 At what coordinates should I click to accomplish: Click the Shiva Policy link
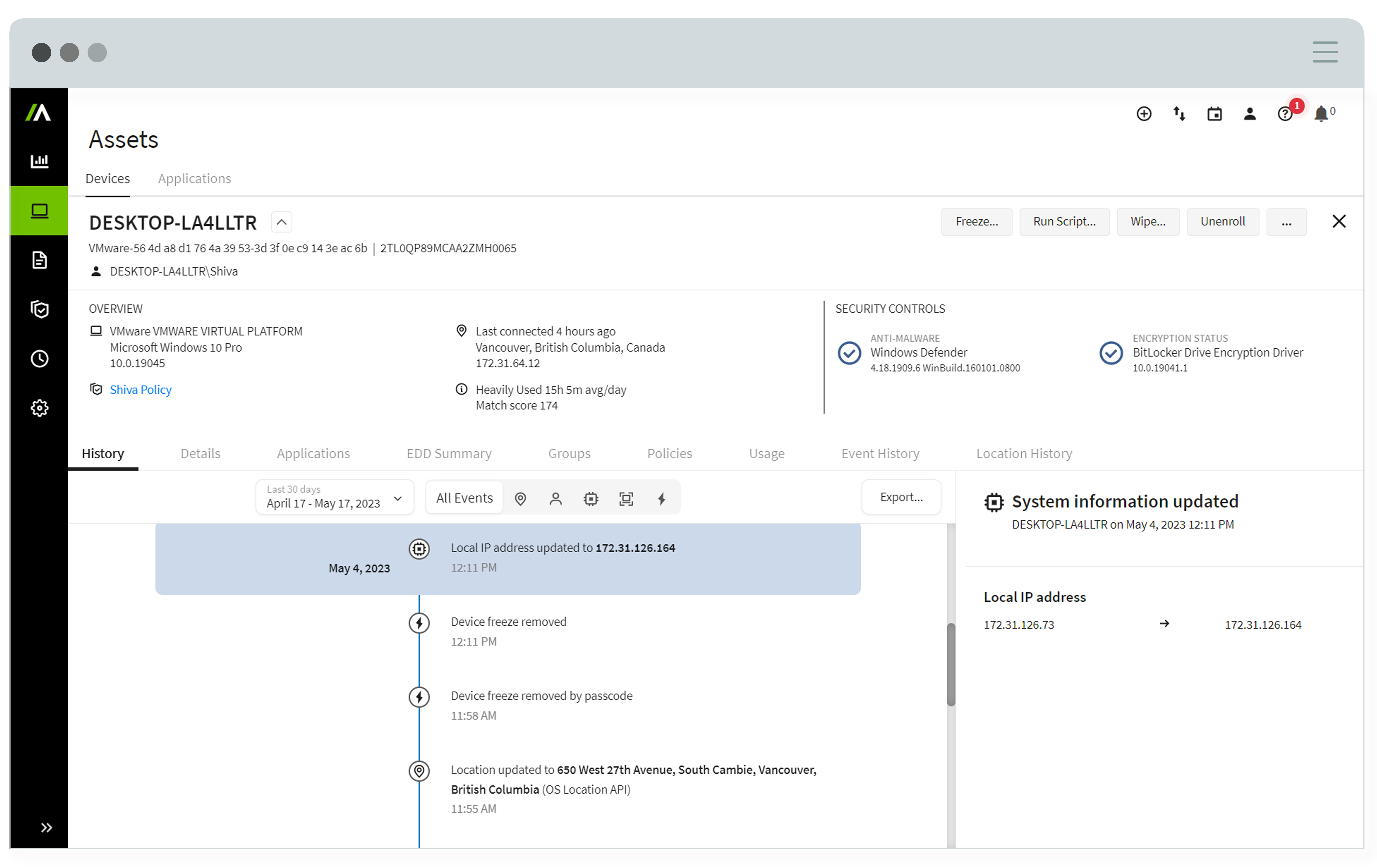click(140, 389)
